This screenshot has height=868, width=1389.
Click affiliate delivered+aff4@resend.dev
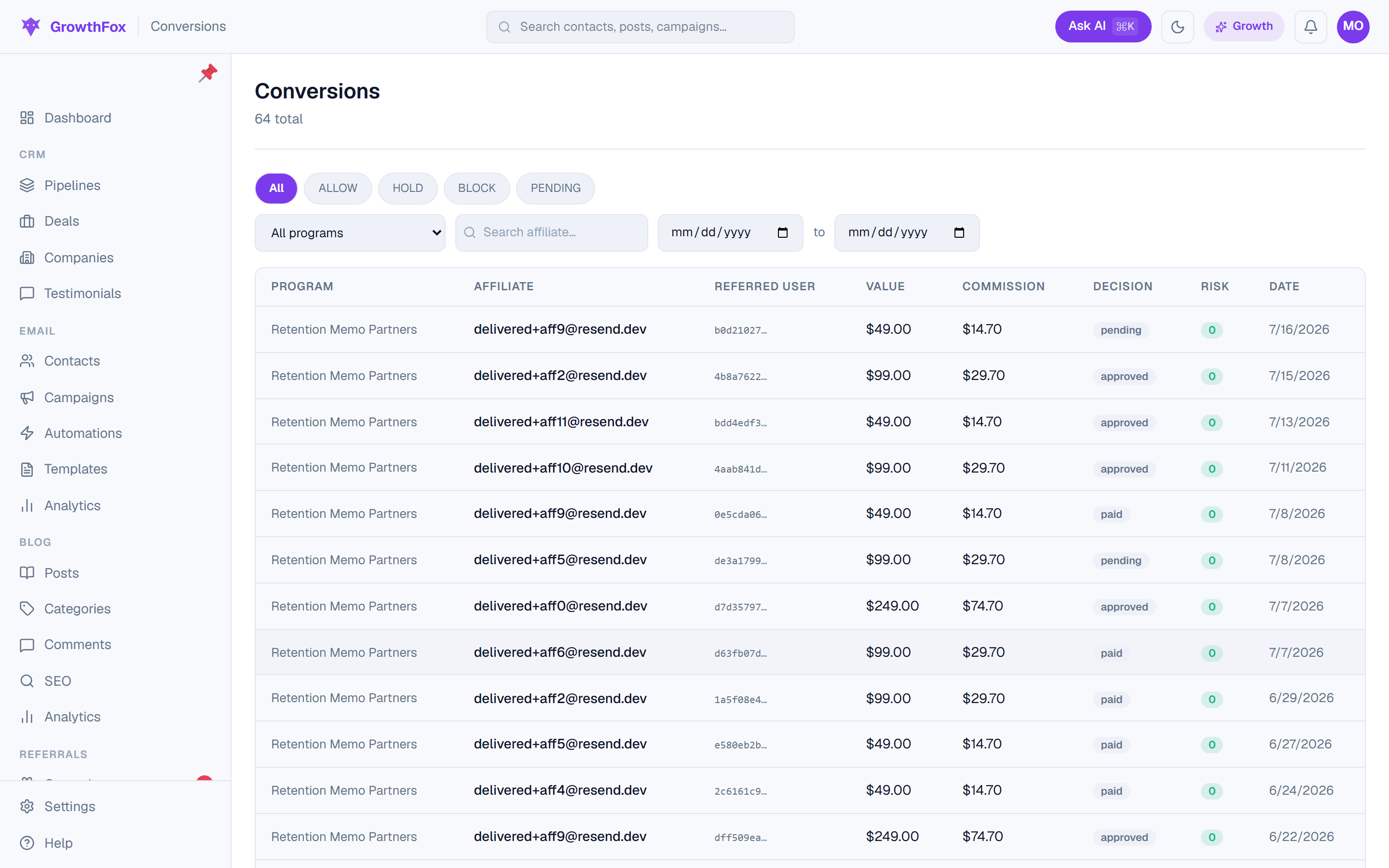tap(559, 790)
